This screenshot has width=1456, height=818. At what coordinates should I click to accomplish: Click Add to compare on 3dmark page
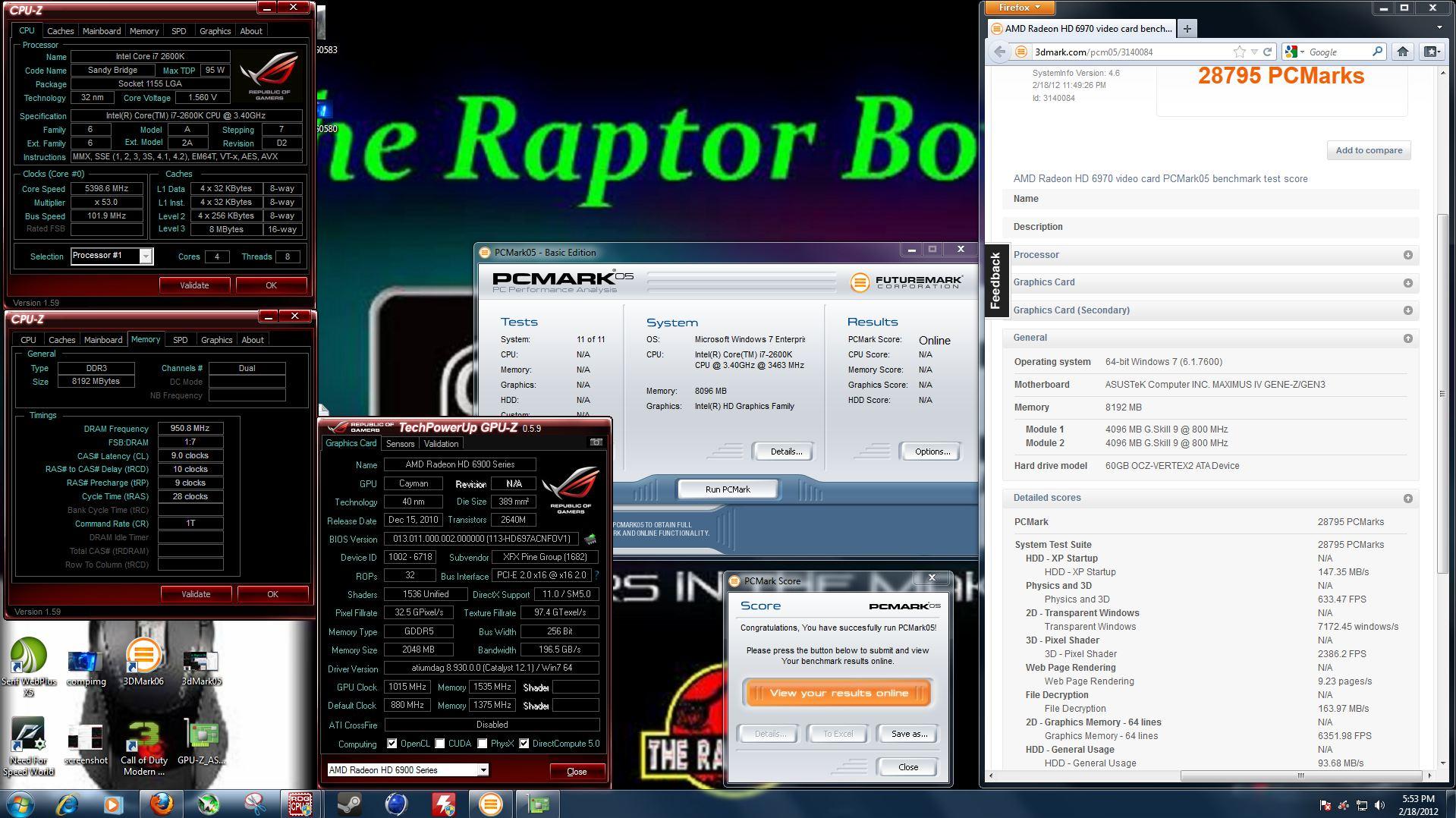coord(1369,150)
